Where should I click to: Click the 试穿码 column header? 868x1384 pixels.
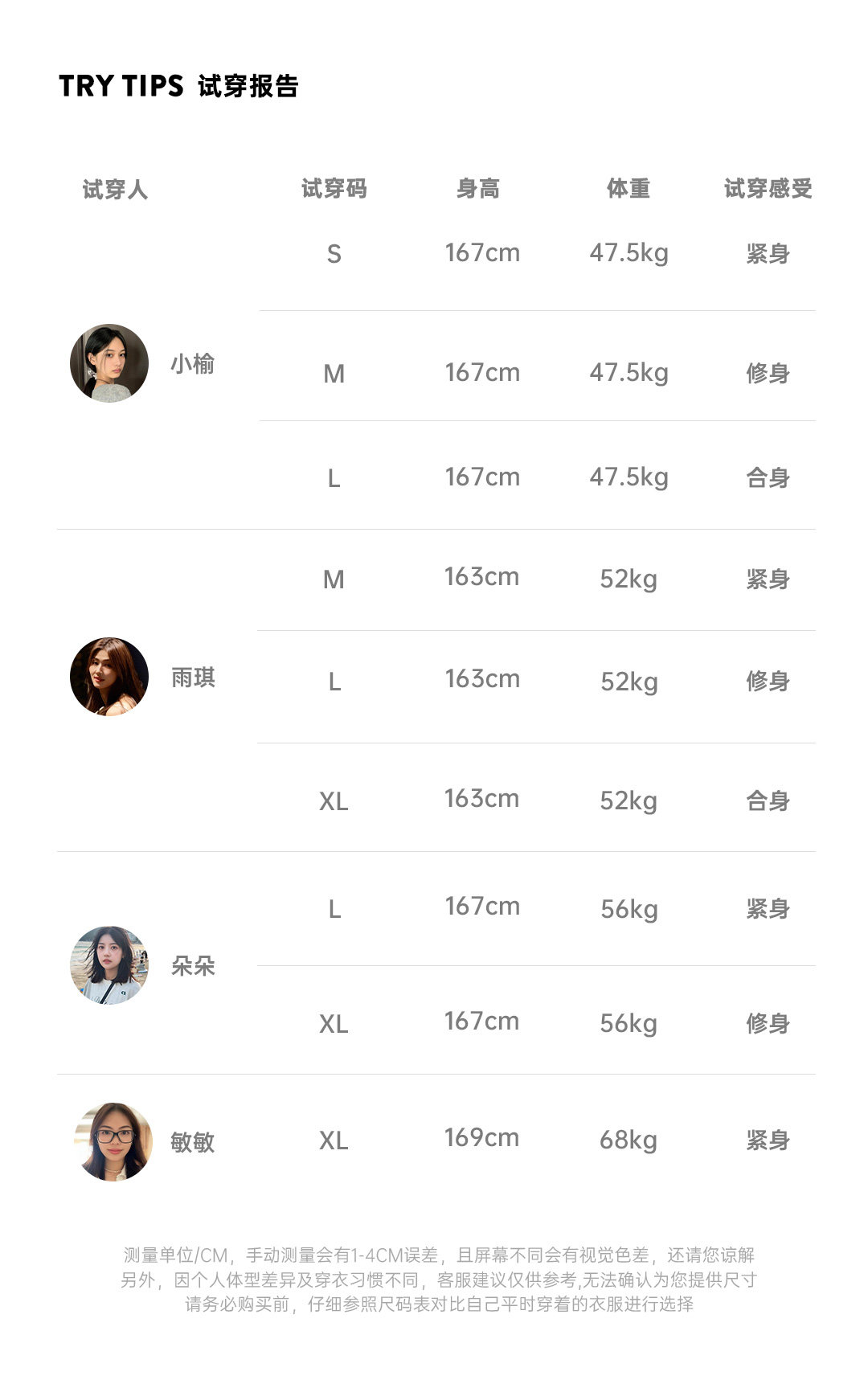334,189
